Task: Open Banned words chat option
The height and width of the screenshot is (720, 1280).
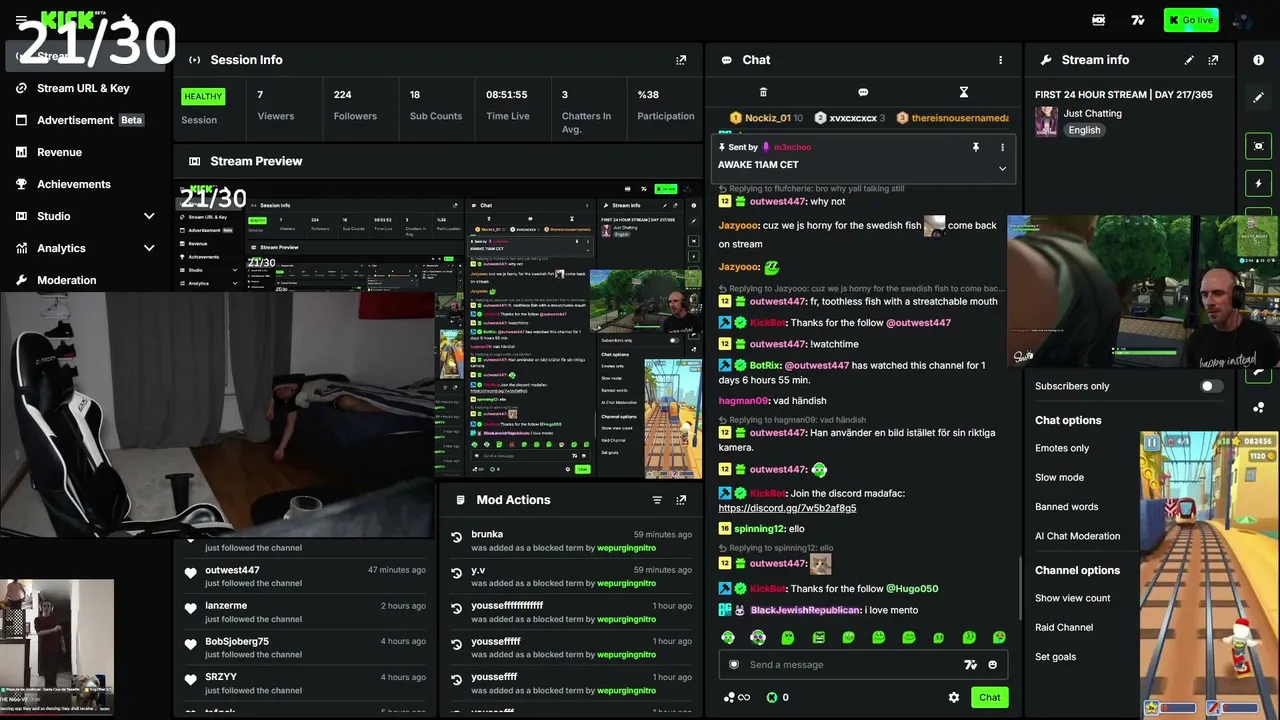Action: pos(1066,507)
